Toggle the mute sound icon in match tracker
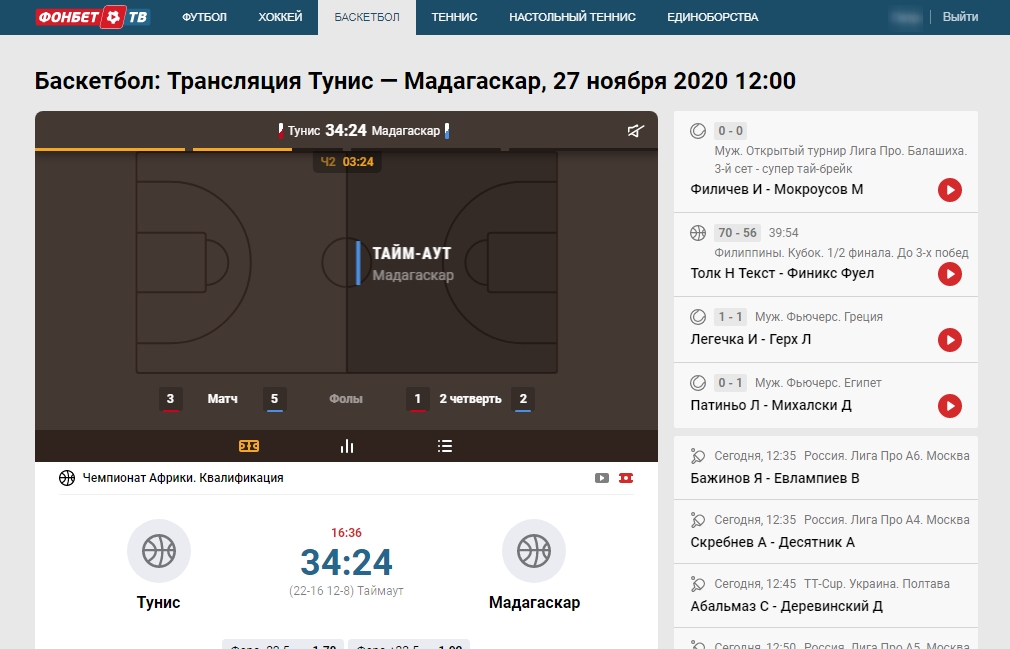 click(636, 131)
